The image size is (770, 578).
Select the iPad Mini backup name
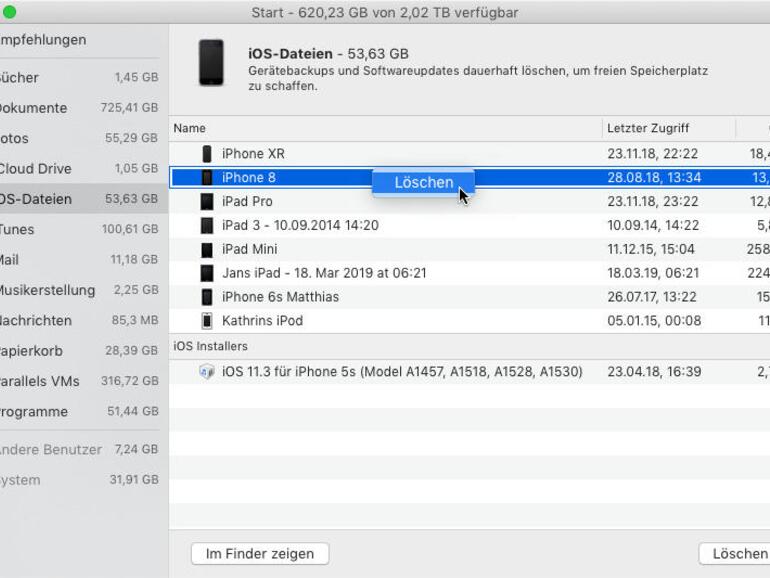(x=249, y=249)
